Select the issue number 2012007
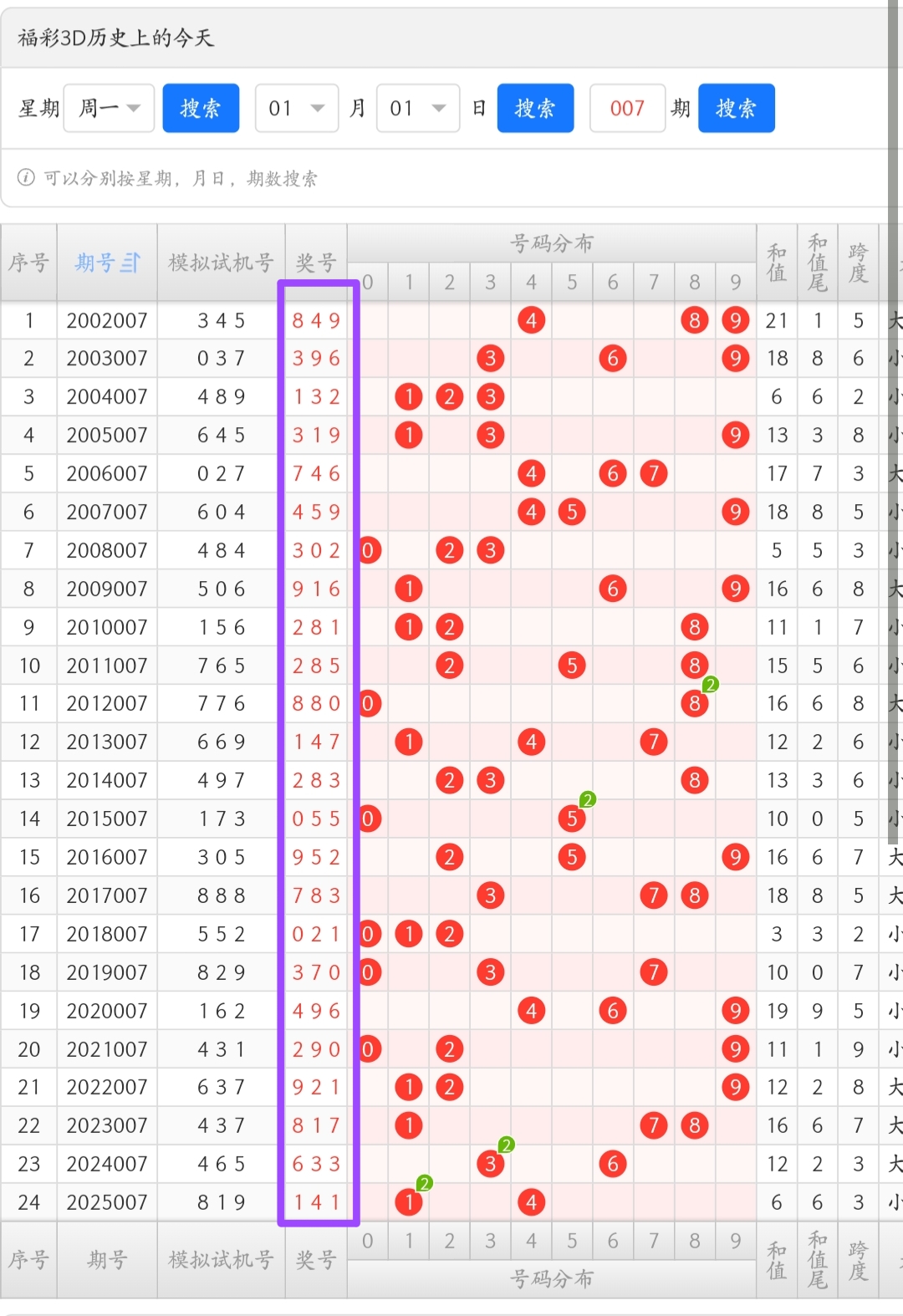The image size is (903, 1316). 107,703
